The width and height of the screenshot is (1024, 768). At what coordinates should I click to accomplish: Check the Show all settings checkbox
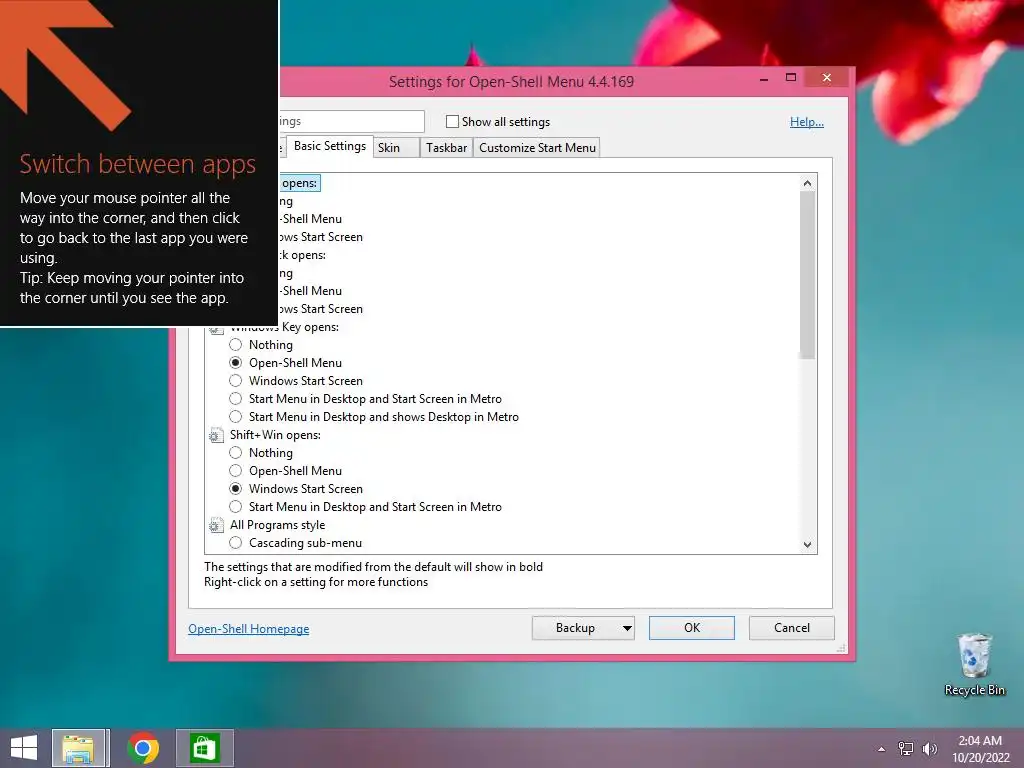click(x=452, y=121)
